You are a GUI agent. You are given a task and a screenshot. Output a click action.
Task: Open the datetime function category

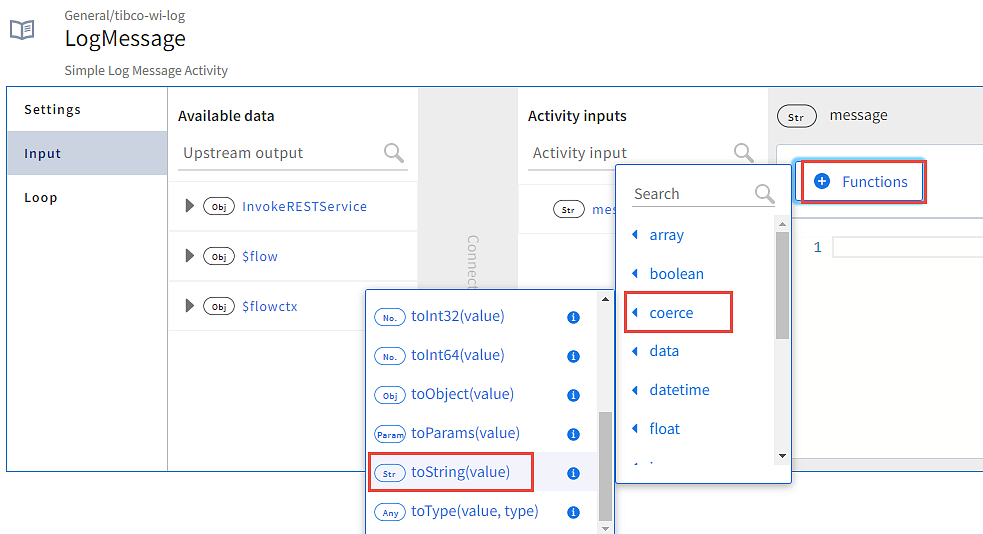coord(679,390)
